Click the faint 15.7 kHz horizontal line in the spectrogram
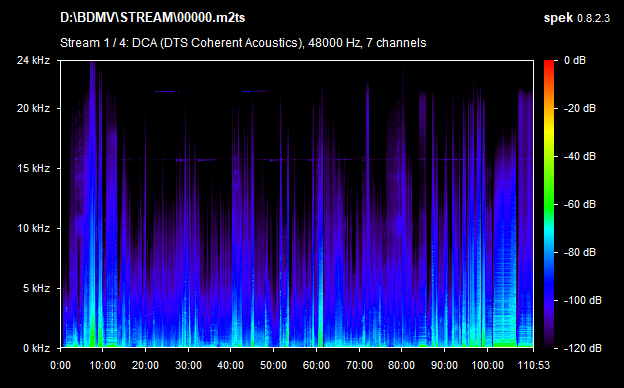 pyautogui.click(x=297, y=160)
